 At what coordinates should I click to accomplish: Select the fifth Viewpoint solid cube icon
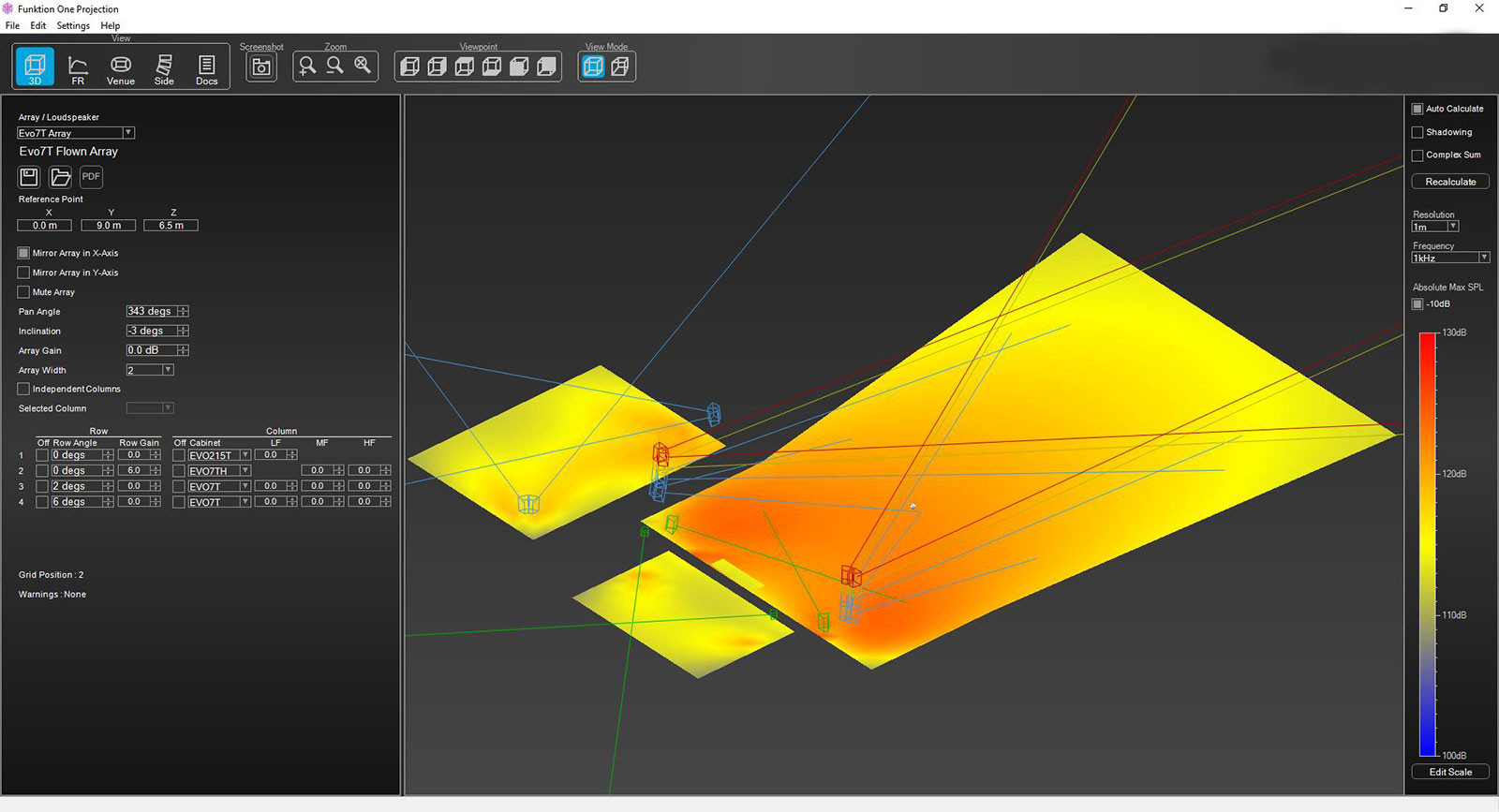(x=519, y=66)
